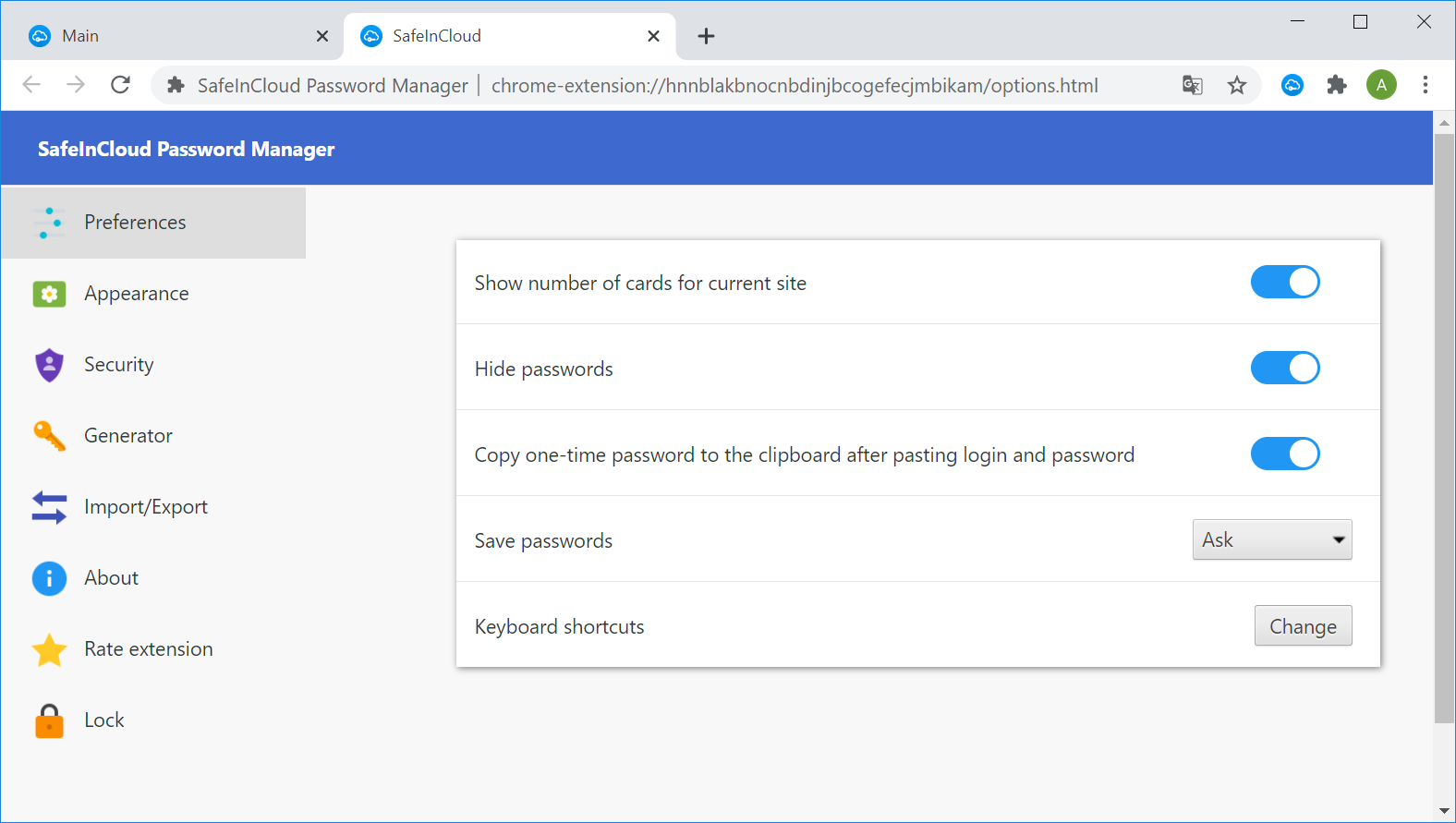The height and width of the screenshot is (823, 1456).
Task: Open the Chrome Extensions puzzle menu
Action: click(1337, 86)
